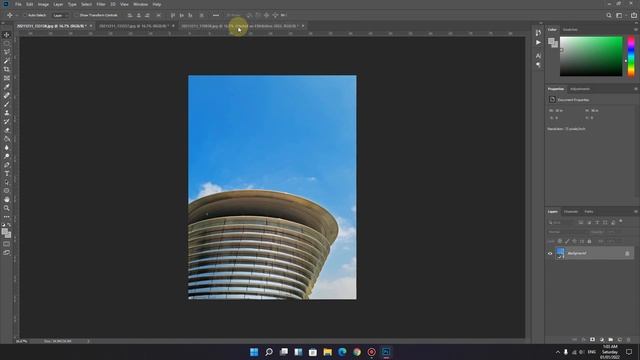
Task: Close the first document tab
Action: pyautogui.click(x=91, y=26)
